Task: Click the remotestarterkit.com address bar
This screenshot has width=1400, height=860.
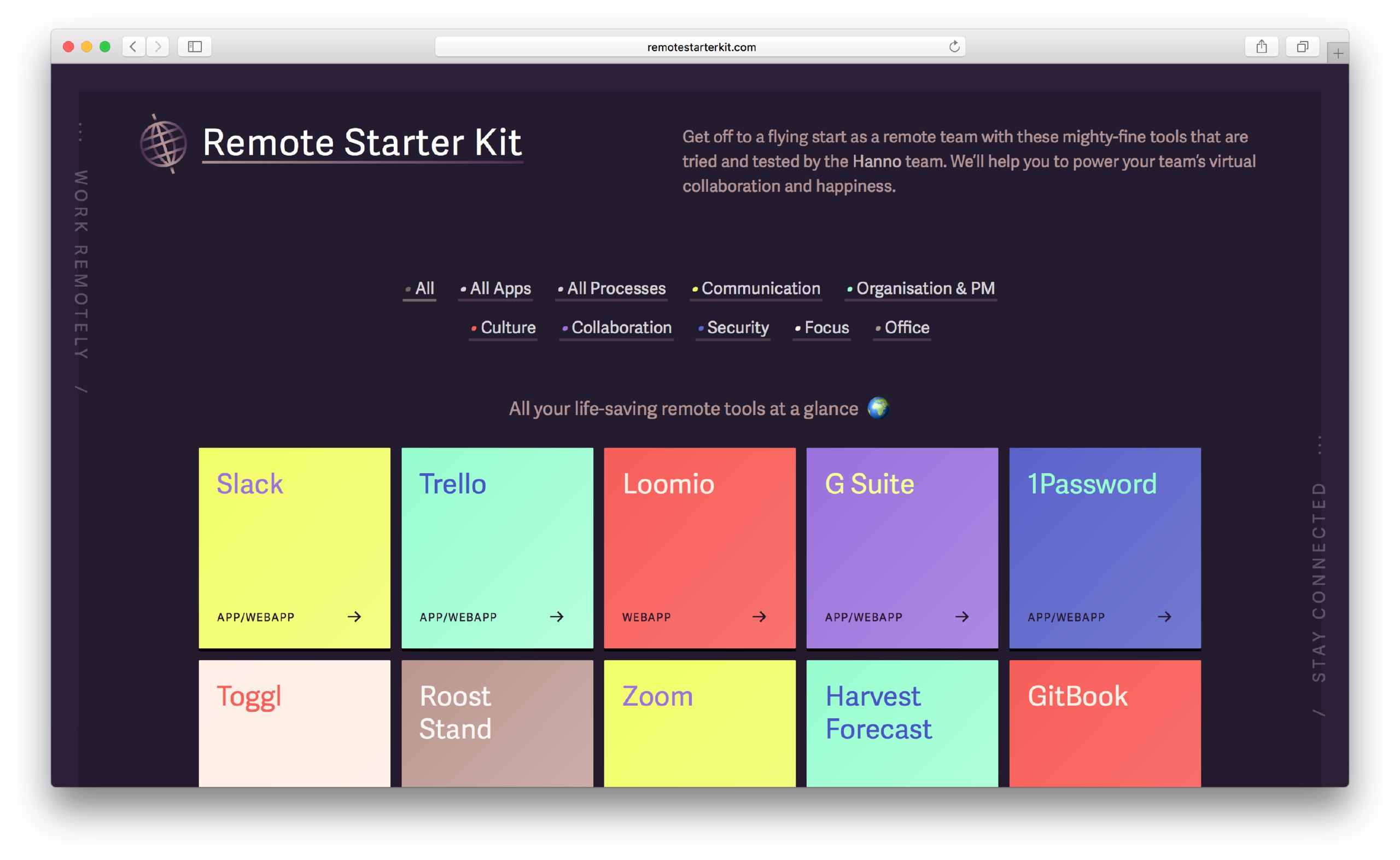Action: 699,47
